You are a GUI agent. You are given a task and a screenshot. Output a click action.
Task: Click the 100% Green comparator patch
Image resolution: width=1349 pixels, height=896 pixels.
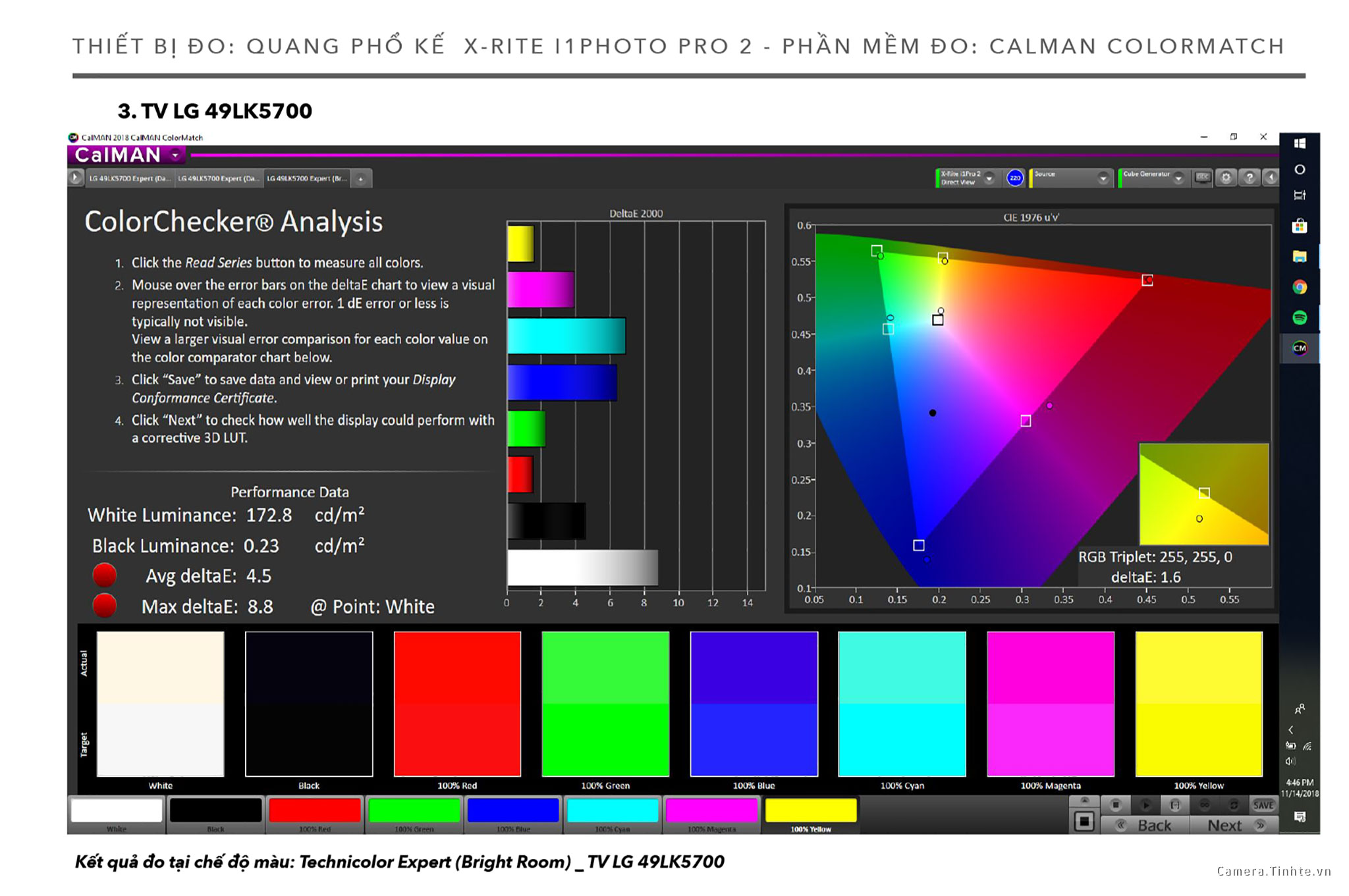pos(605,704)
